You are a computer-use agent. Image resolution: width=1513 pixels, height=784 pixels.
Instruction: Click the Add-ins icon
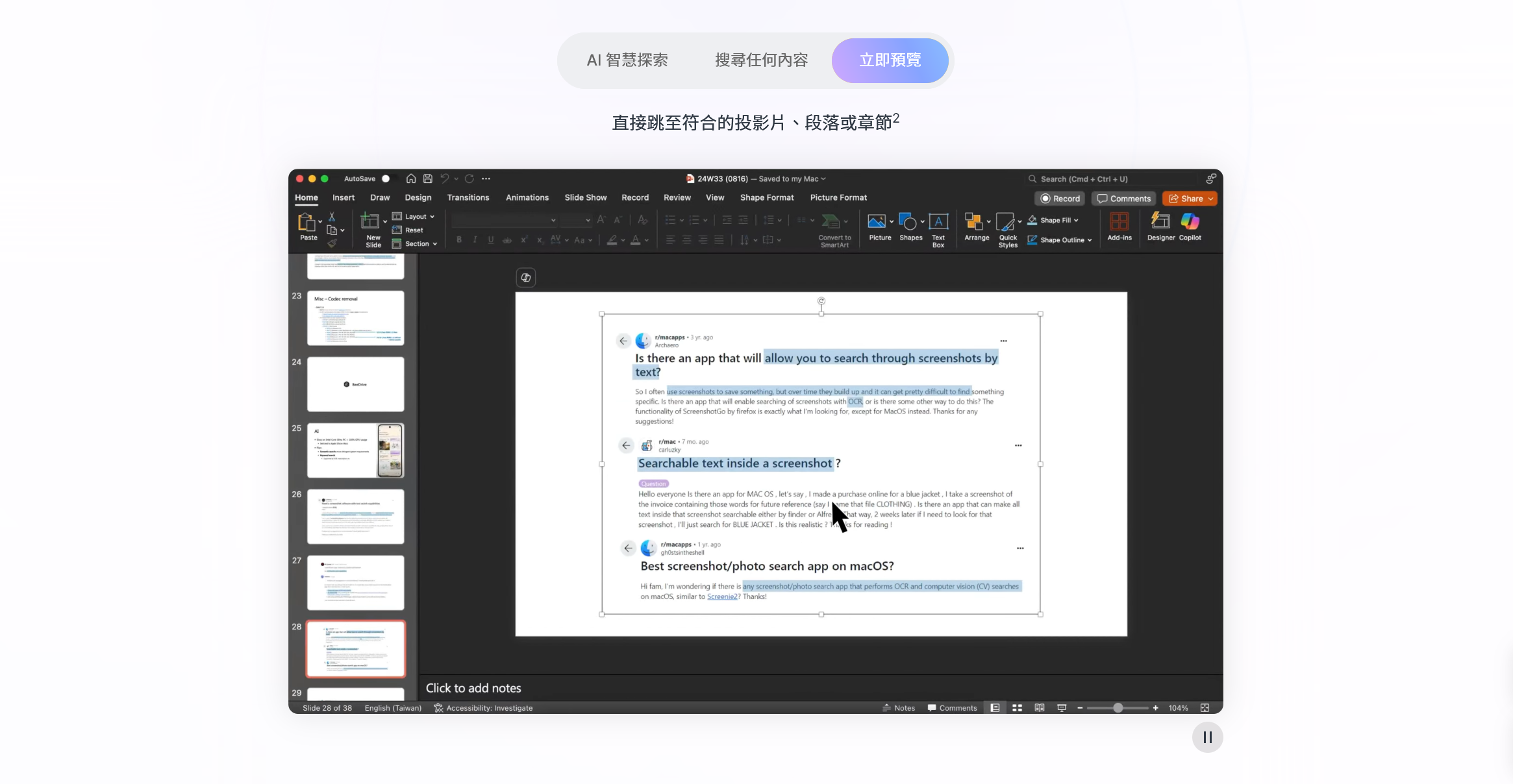1119,222
